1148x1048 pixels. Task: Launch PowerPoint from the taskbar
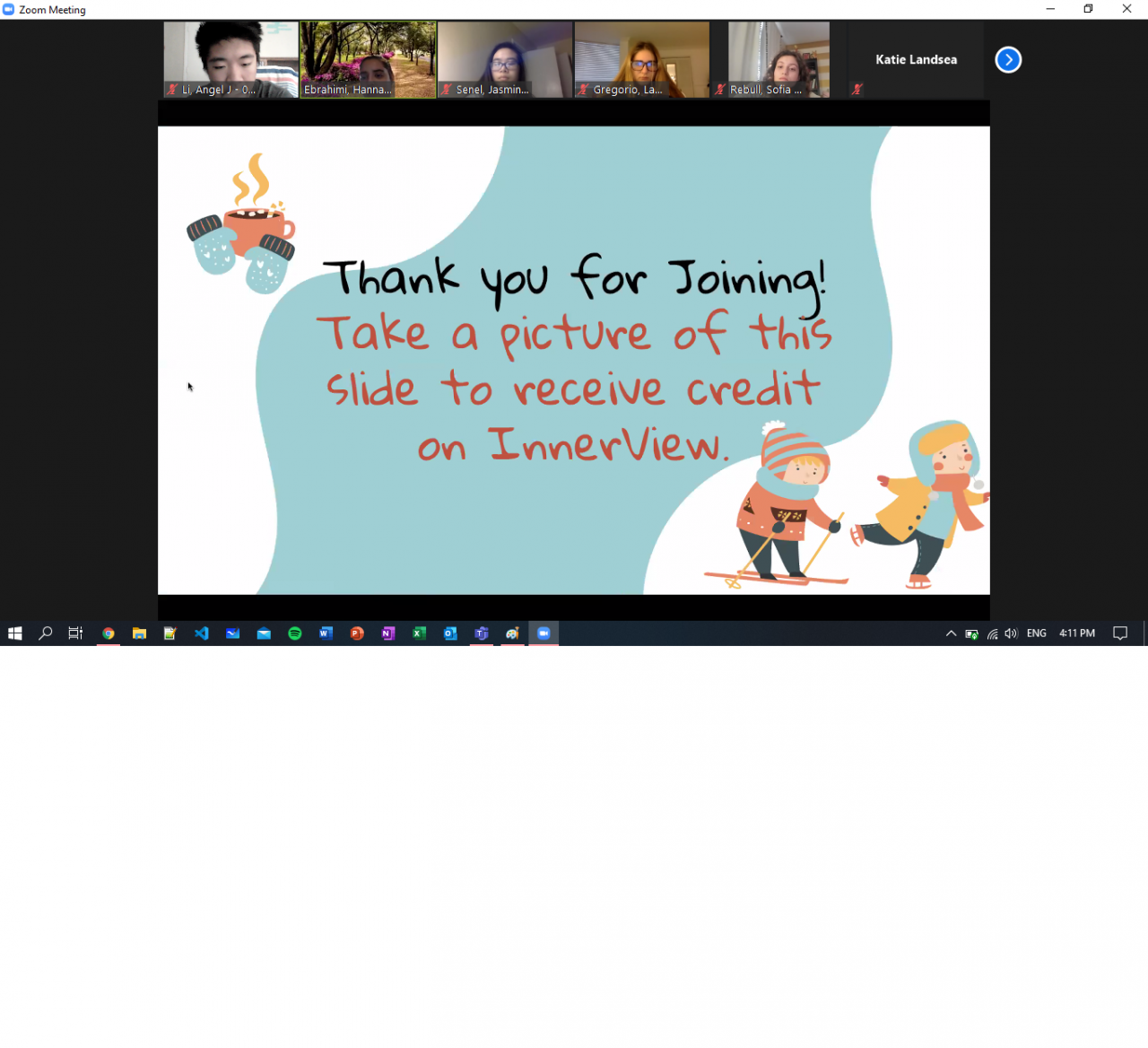point(357,633)
